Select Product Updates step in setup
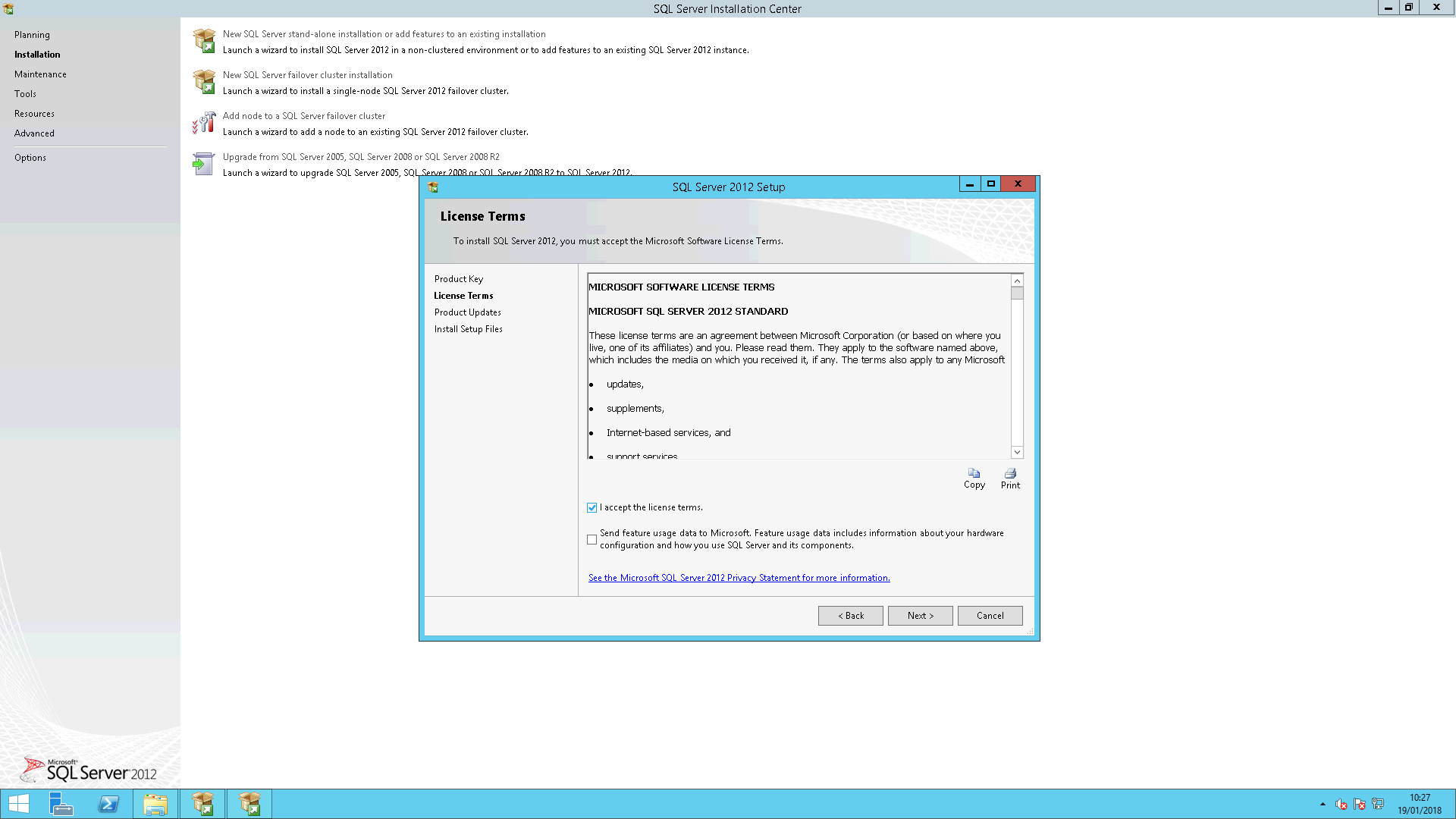 [467, 312]
